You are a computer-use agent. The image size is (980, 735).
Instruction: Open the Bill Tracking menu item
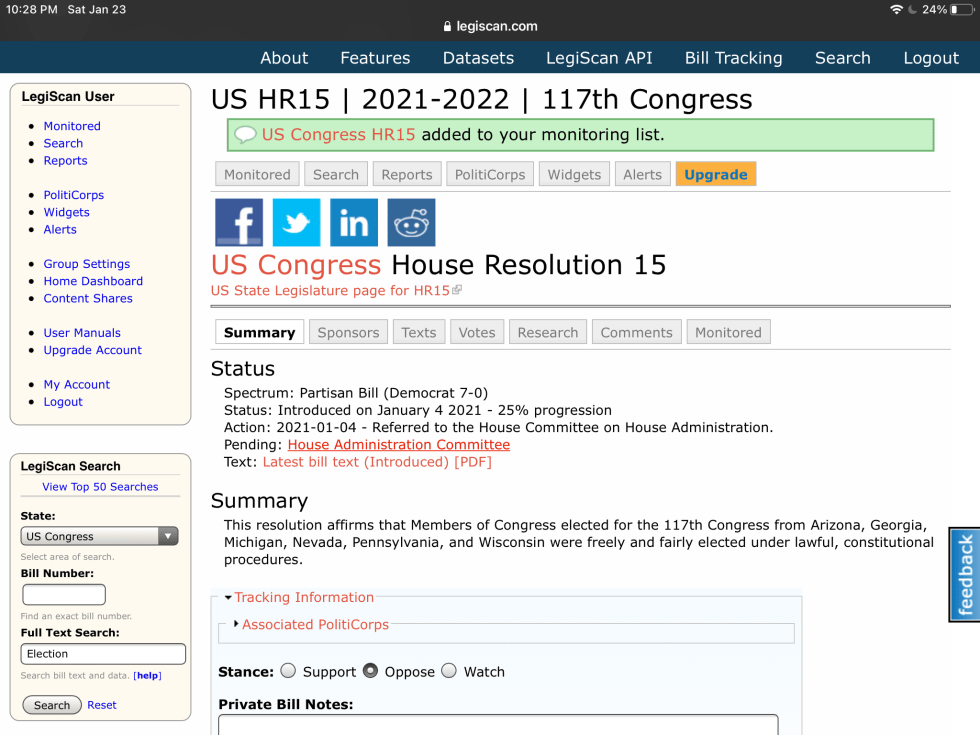[x=733, y=58]
